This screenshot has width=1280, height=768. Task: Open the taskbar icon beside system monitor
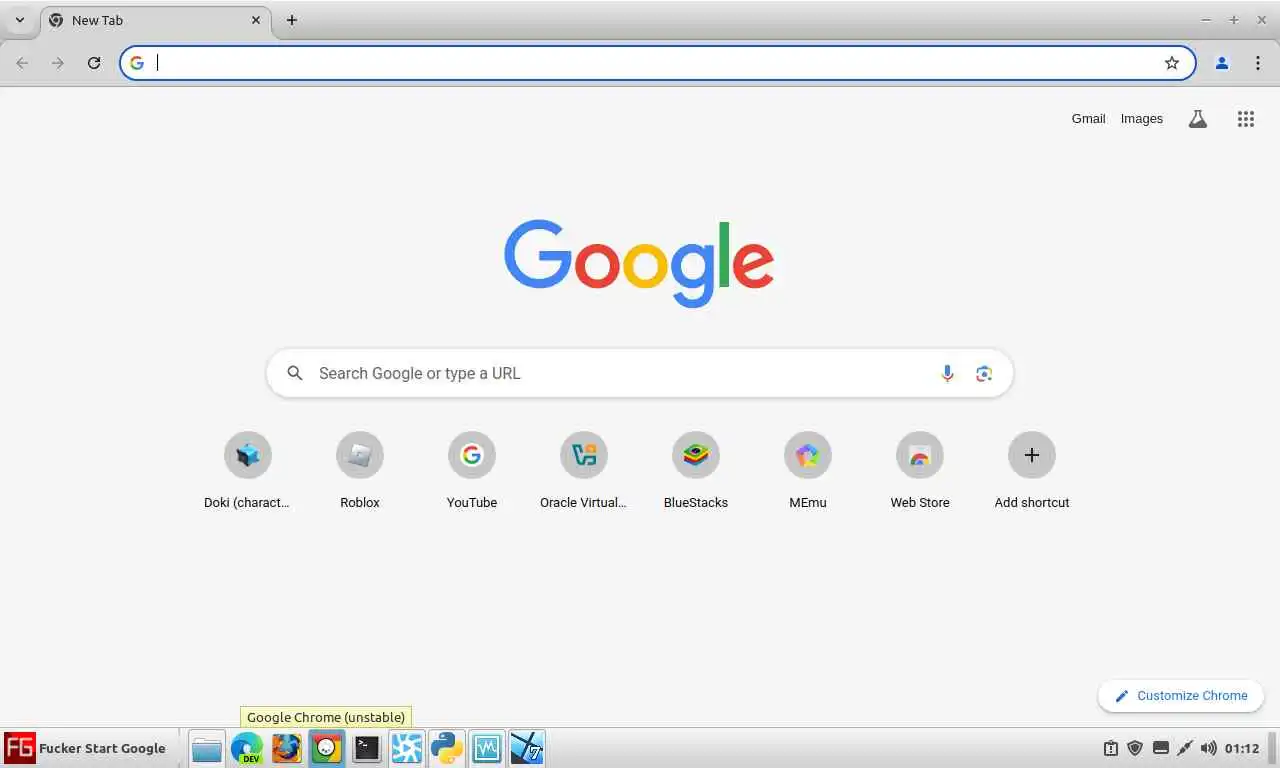(x=527, y=748)
